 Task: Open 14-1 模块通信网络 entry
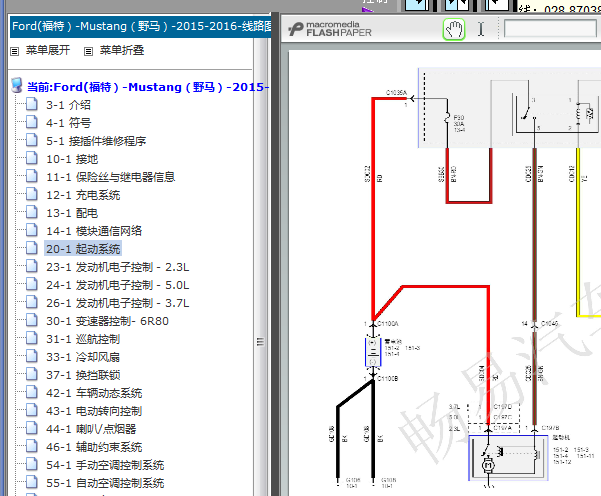pos(94,231)
